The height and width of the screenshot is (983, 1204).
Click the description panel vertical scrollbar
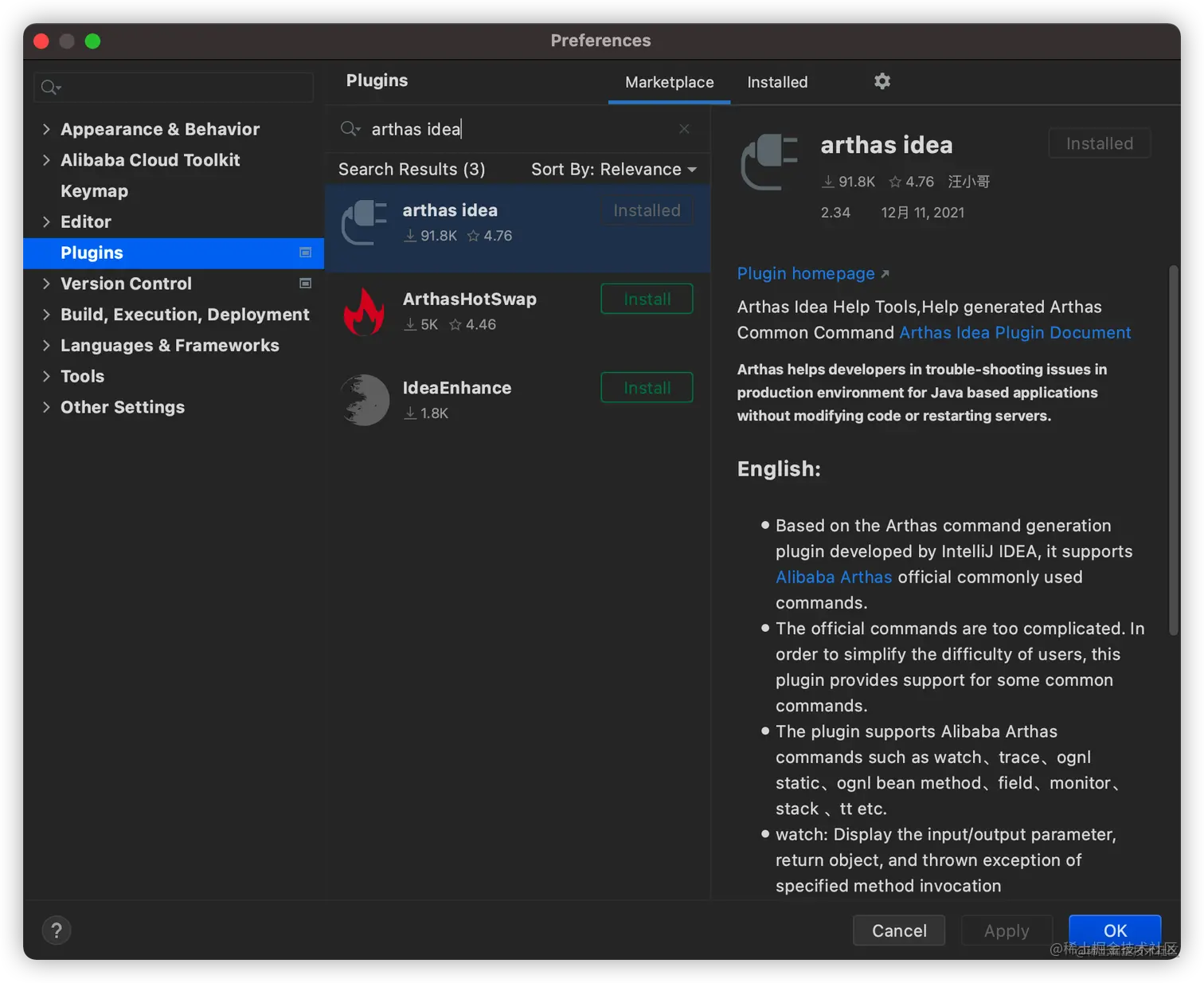[x=1173, y=450]
